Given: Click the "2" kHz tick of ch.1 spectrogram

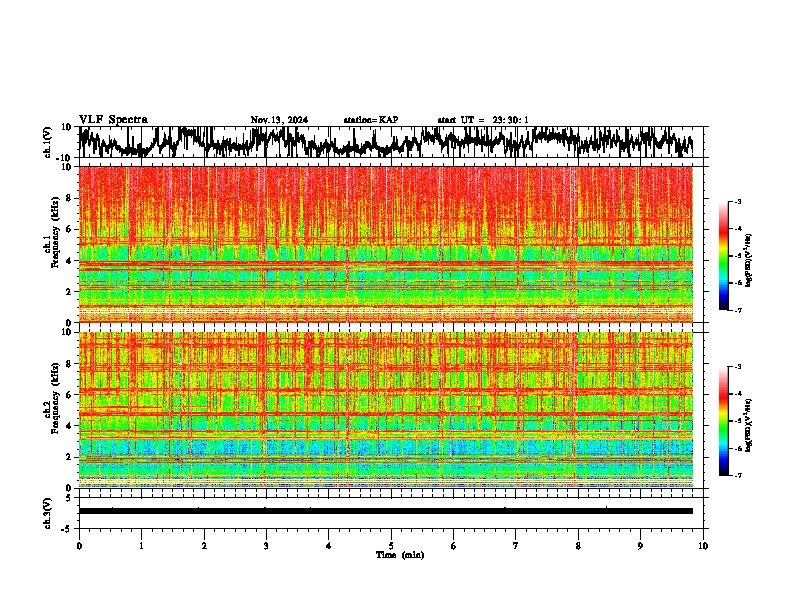Looking at the screenshot, I should click(71, 291).
